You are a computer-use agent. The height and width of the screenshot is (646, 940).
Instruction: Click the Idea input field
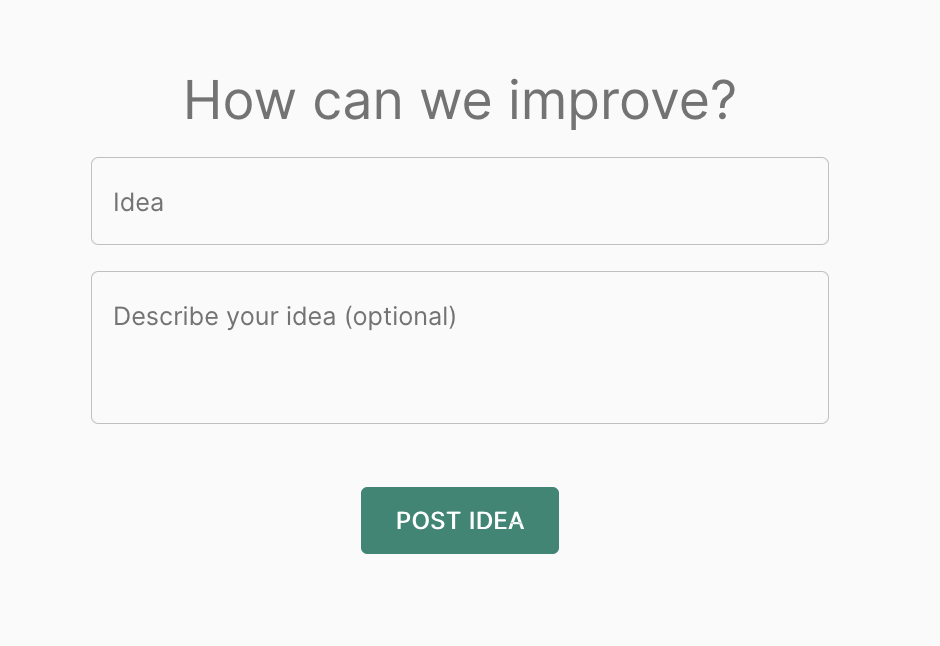coord(459,201)
